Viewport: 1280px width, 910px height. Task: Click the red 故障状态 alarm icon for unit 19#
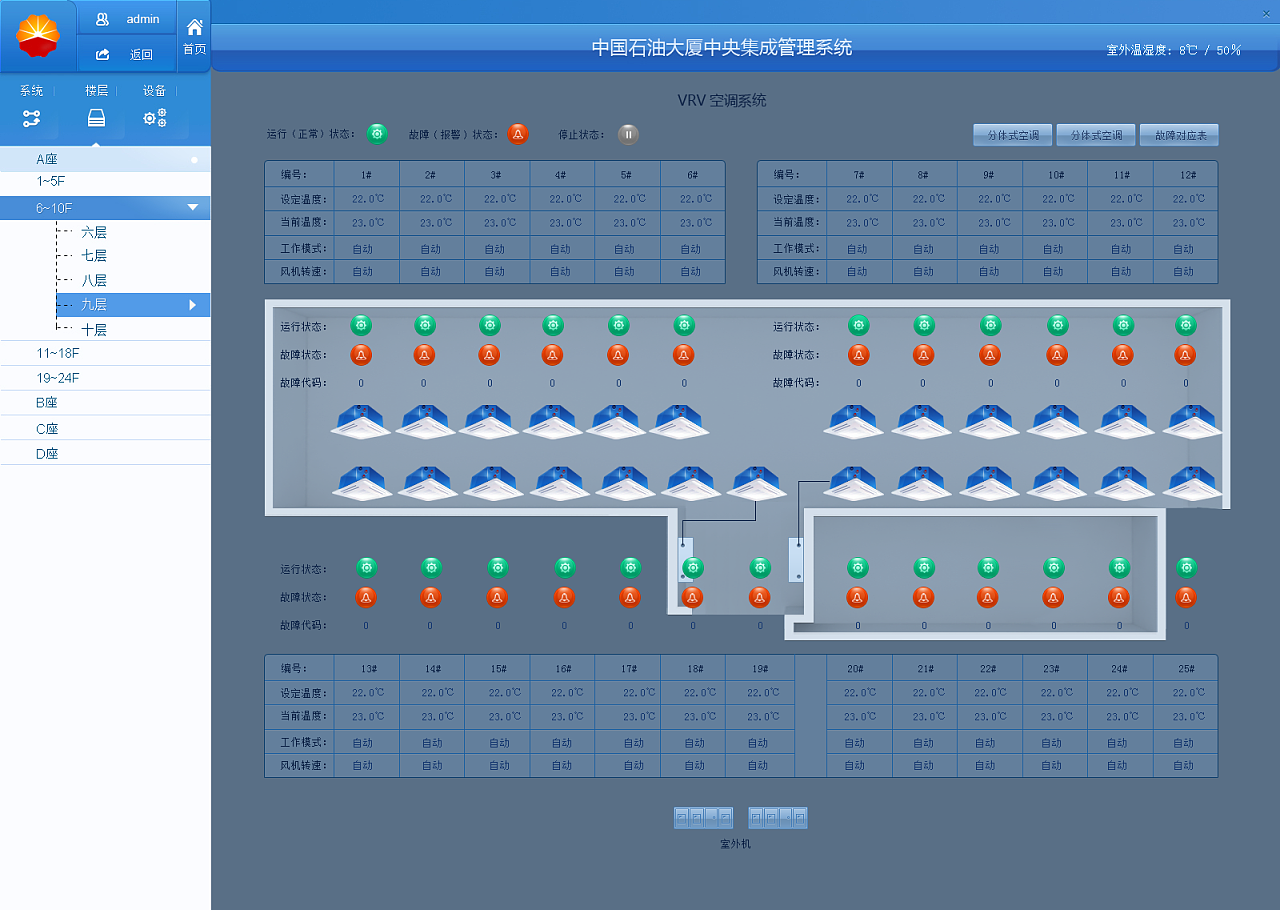[760, 597]
